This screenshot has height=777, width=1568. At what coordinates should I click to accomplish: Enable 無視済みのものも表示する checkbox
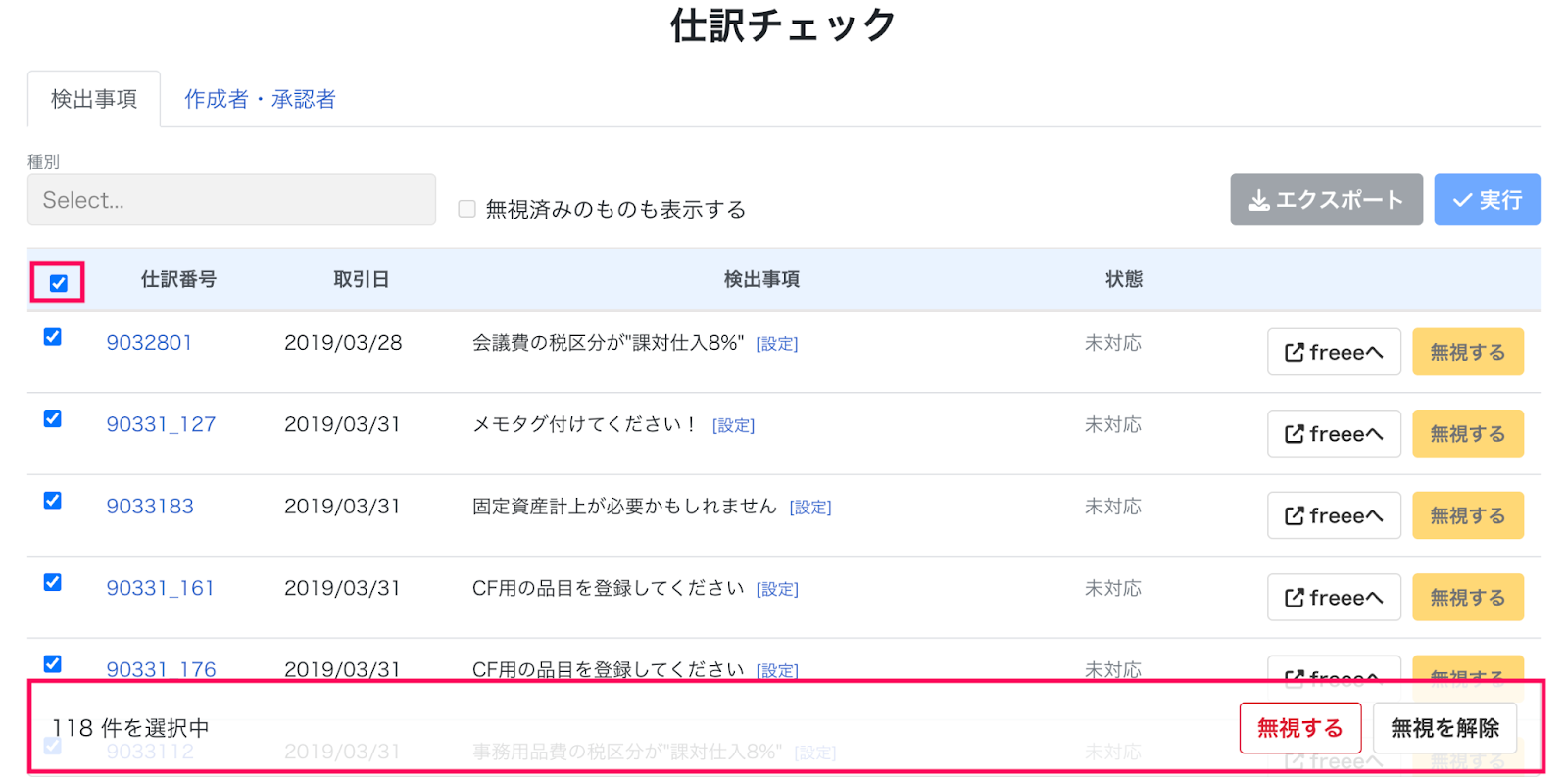tap(467, 209)
